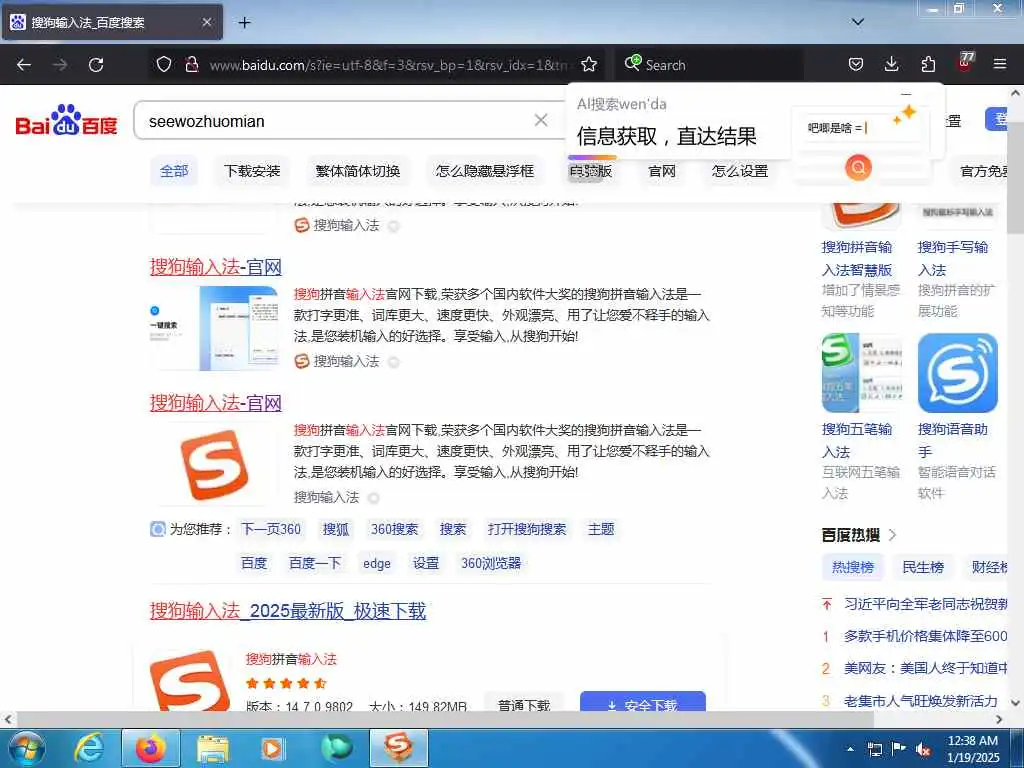Click the 搜狗语音助手 blue icon
Viewport: 1024px width, 768px height.
click(x=957, y=373)
